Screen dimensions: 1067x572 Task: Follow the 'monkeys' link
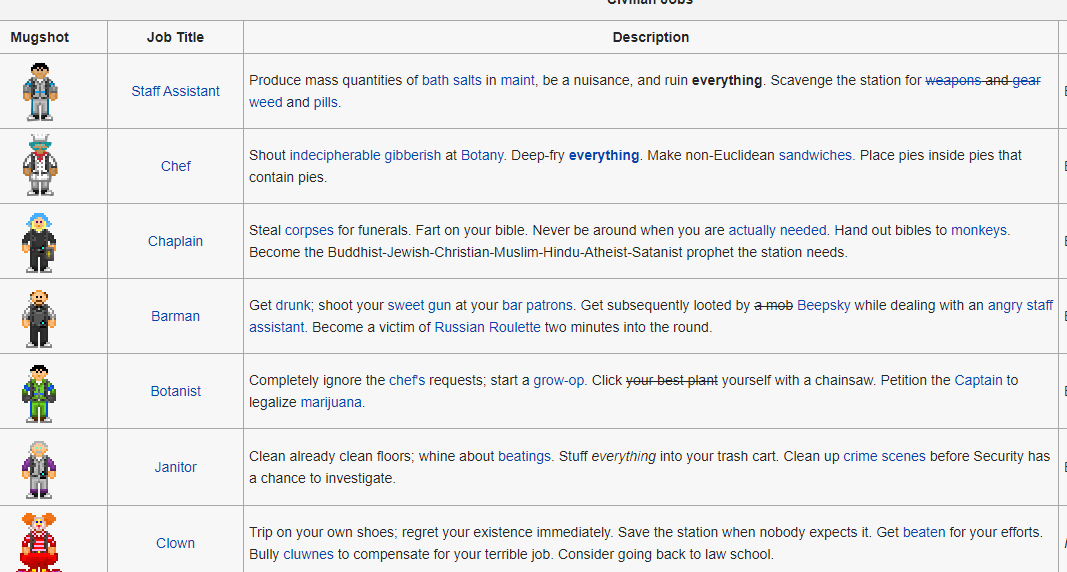point(979,230)
